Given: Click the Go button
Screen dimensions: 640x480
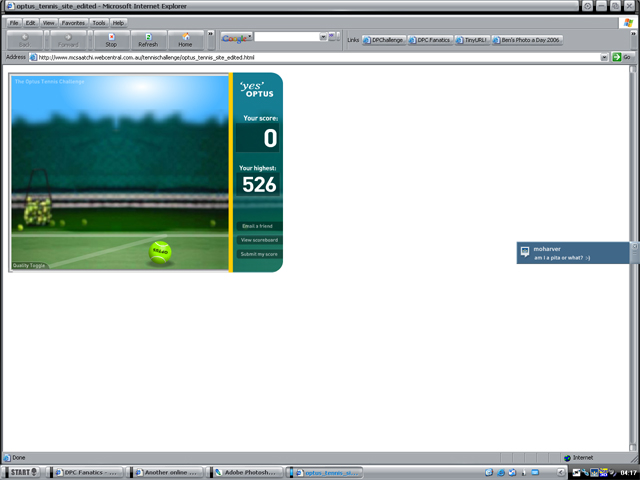Looking at the screenshot, I should (622, 57).
